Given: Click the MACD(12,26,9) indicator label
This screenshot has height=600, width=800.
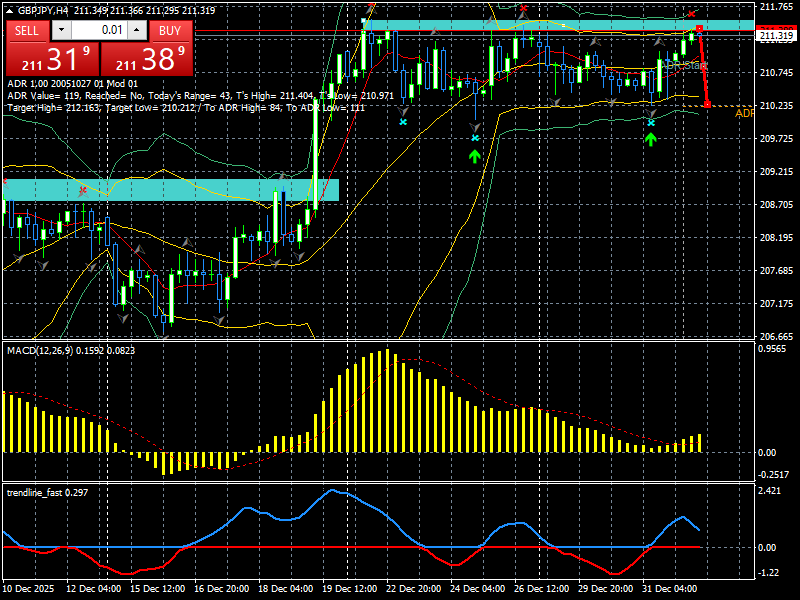Looking at the screenshot, I should coord(71,351).
